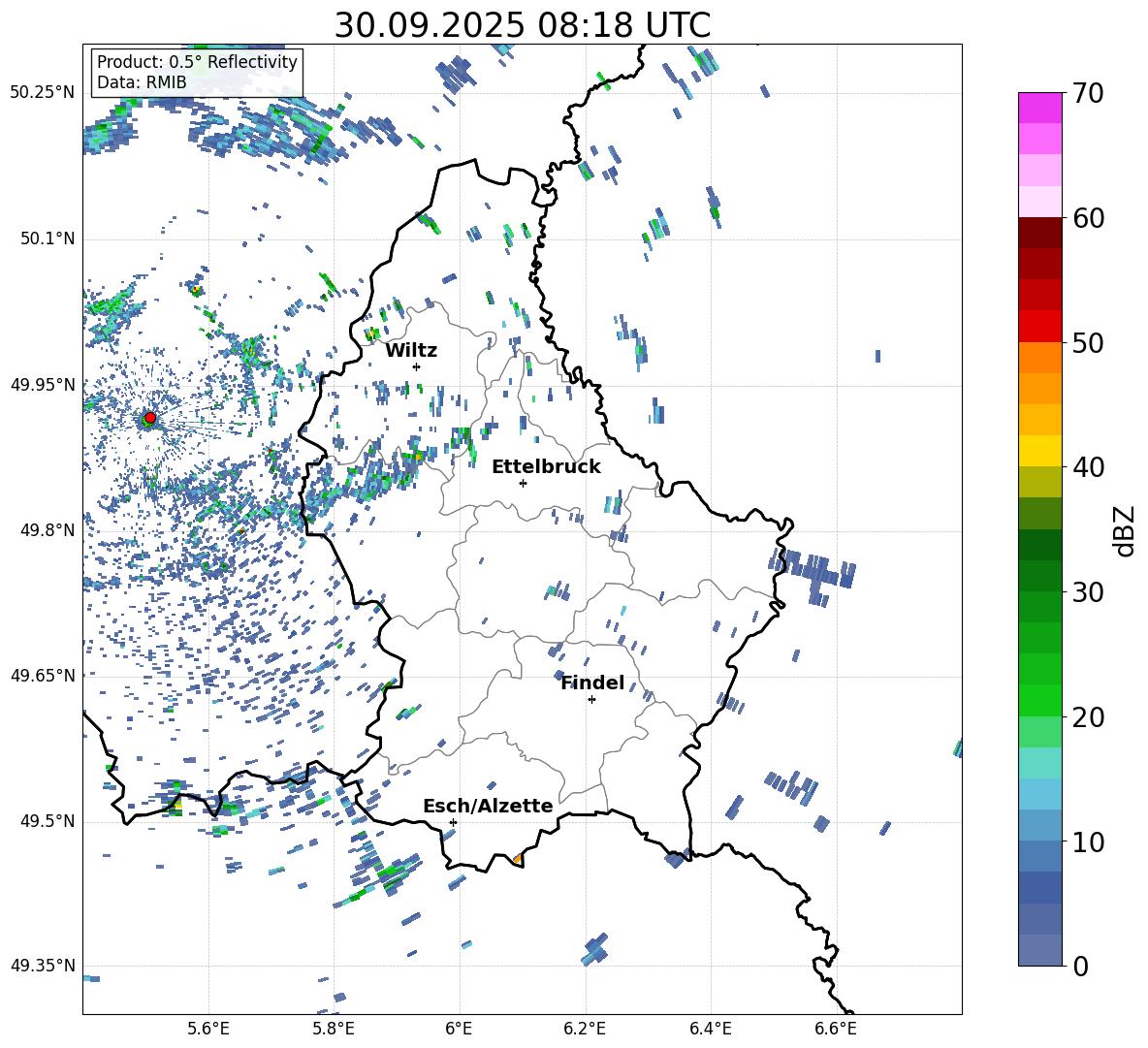Click the 10 value on the colorbar

tap(1087, 842)
